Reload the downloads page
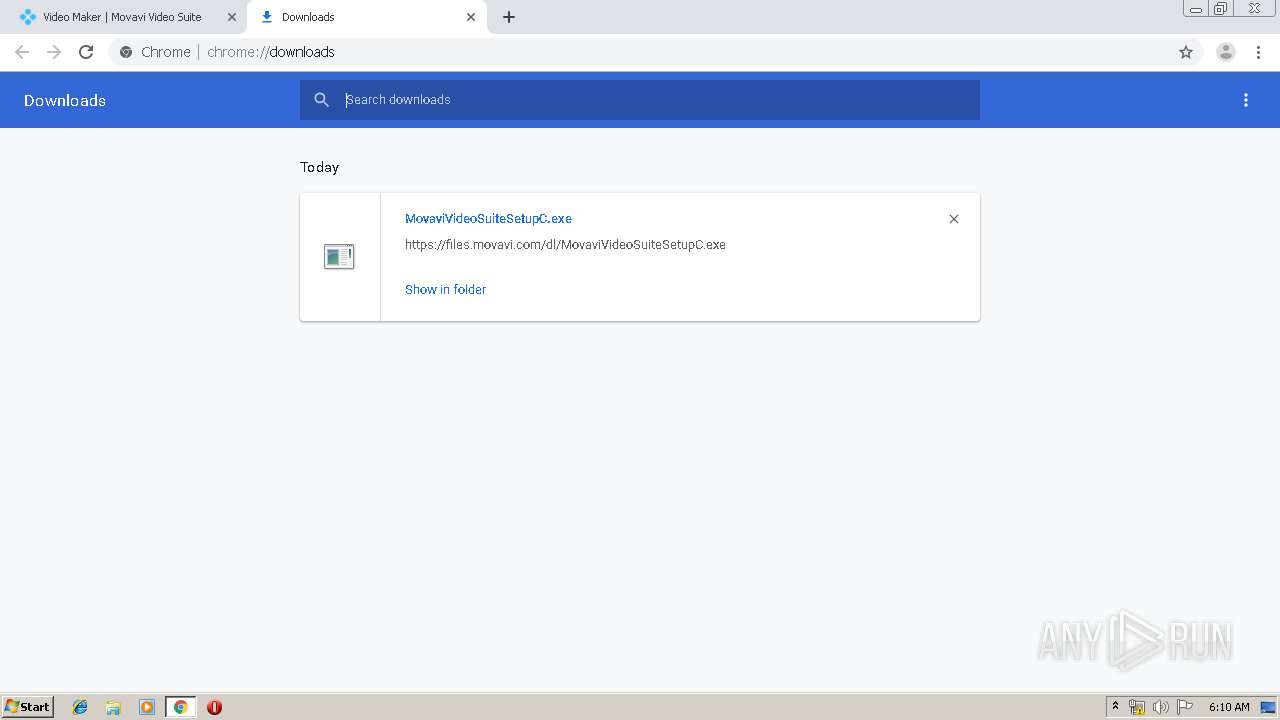1280x720 pixels. click(86, 52)
